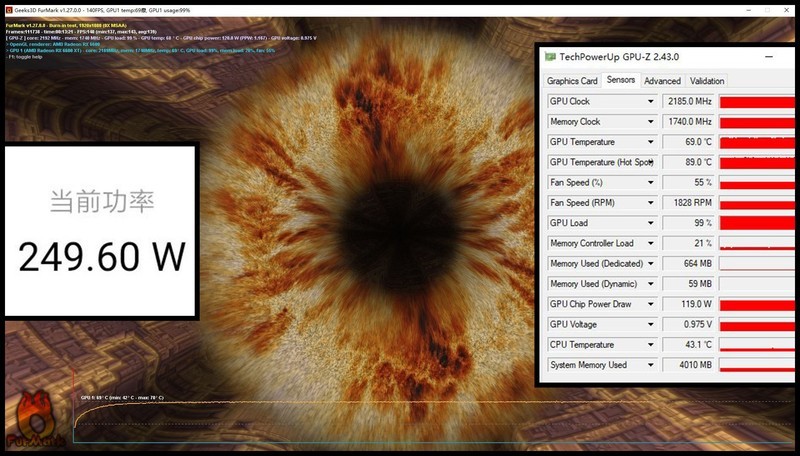Open GPU Temperature (Hot Spot) dropdown

coord(651,162)
